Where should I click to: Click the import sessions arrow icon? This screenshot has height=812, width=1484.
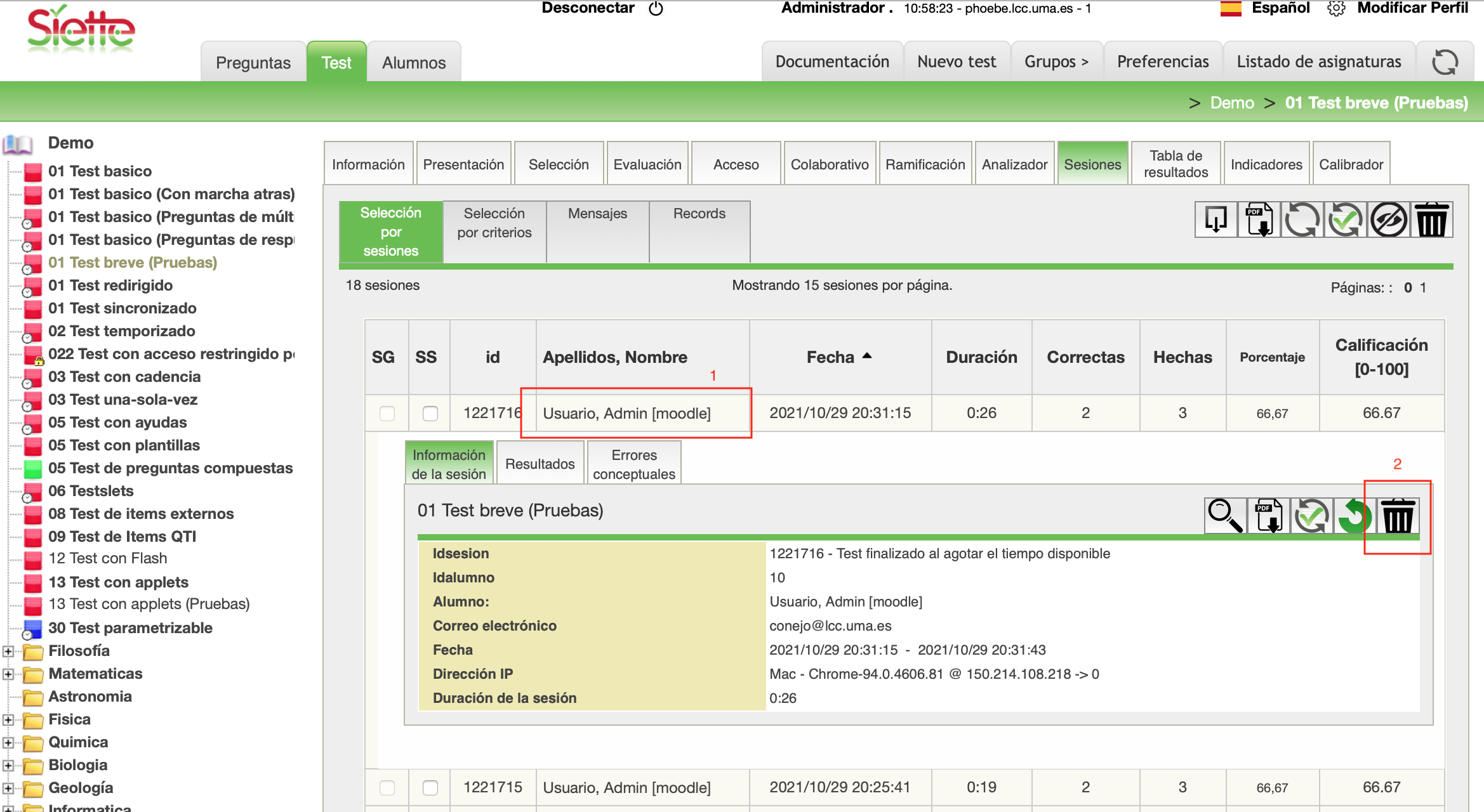coord(1216,221)
